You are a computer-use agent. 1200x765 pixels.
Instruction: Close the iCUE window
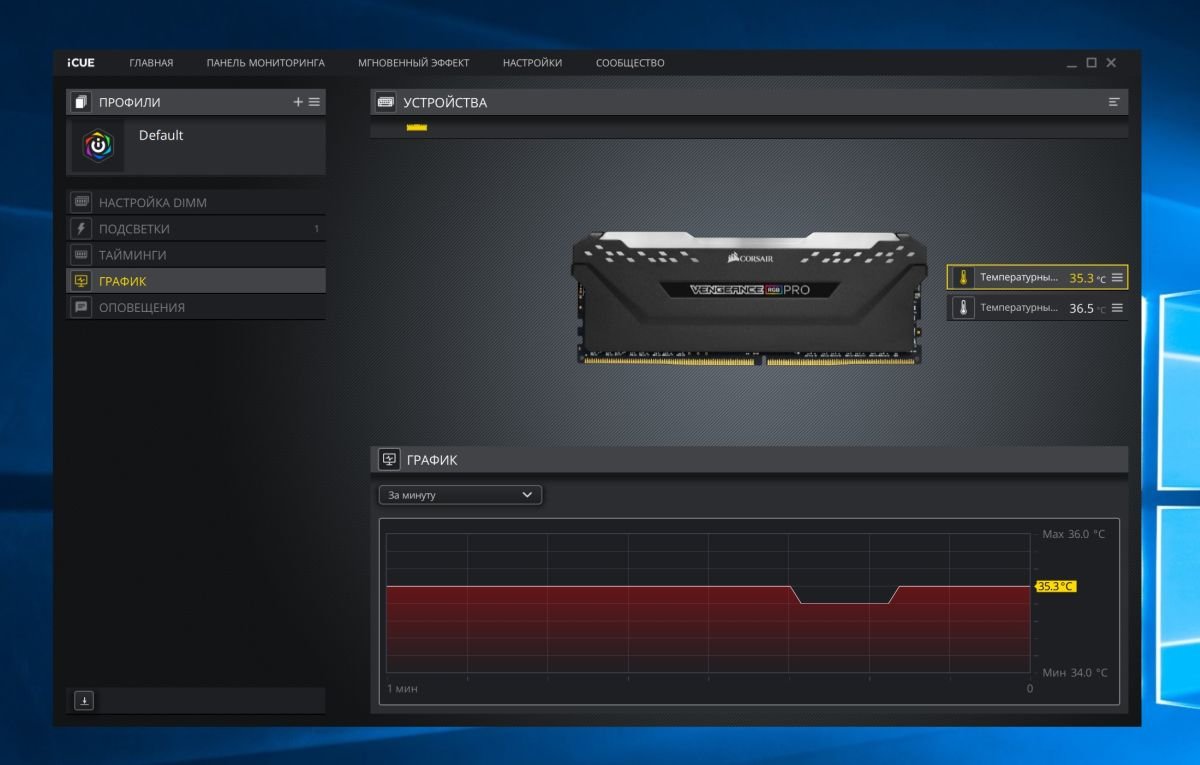pyautogui.click(x=1111, y=63)
